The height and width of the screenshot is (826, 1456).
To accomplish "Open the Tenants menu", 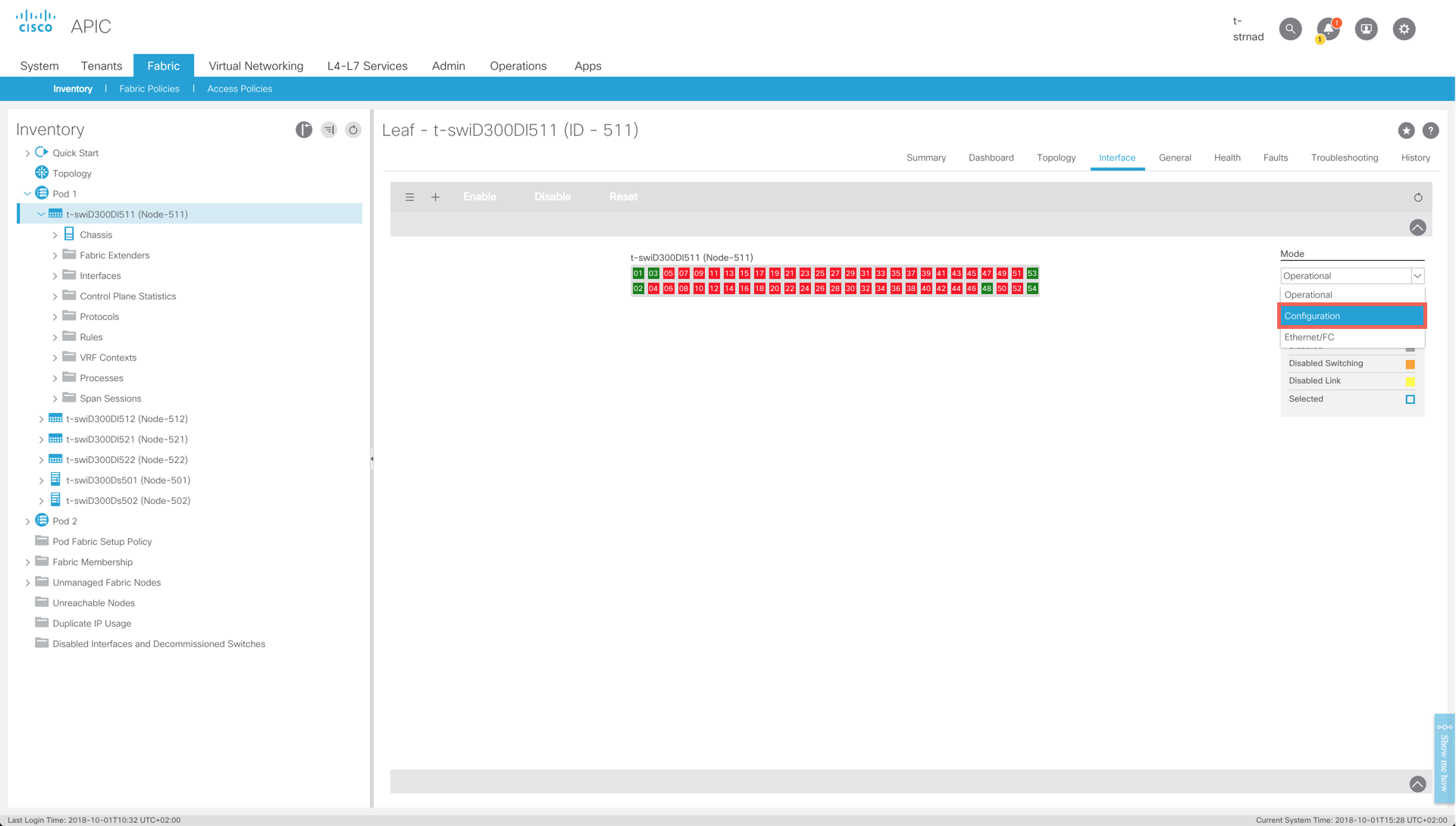I will click(x=101, y=66).
